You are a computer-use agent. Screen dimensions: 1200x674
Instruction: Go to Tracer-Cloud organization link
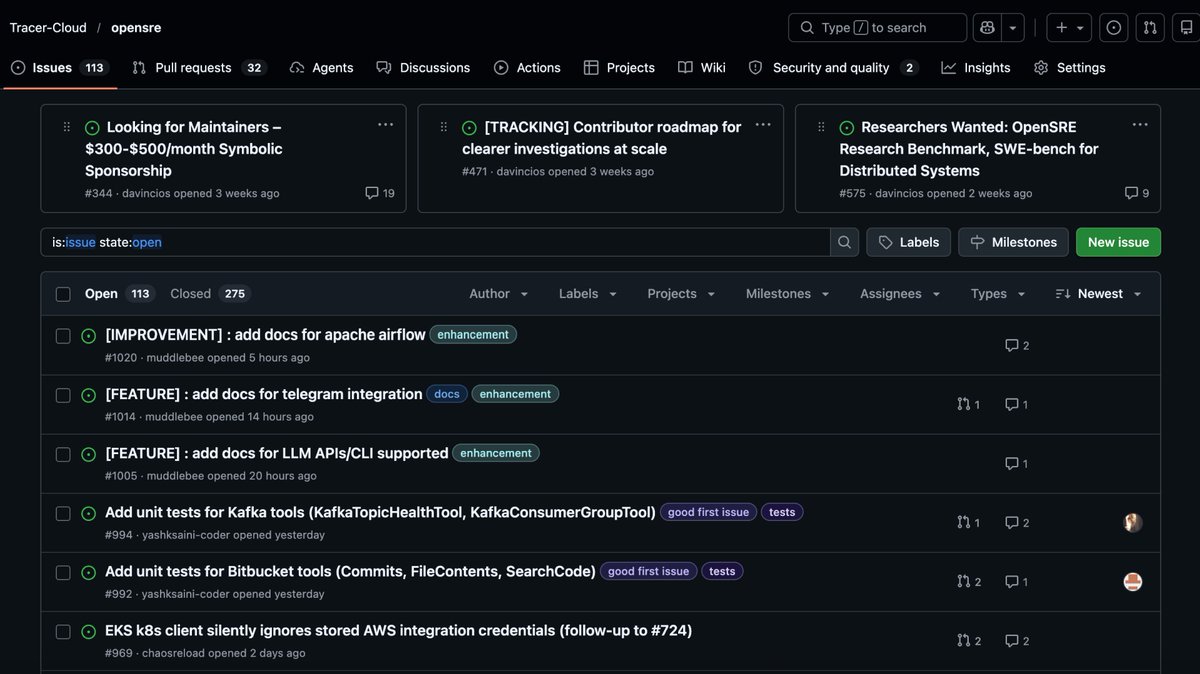(x=48, y=28)
